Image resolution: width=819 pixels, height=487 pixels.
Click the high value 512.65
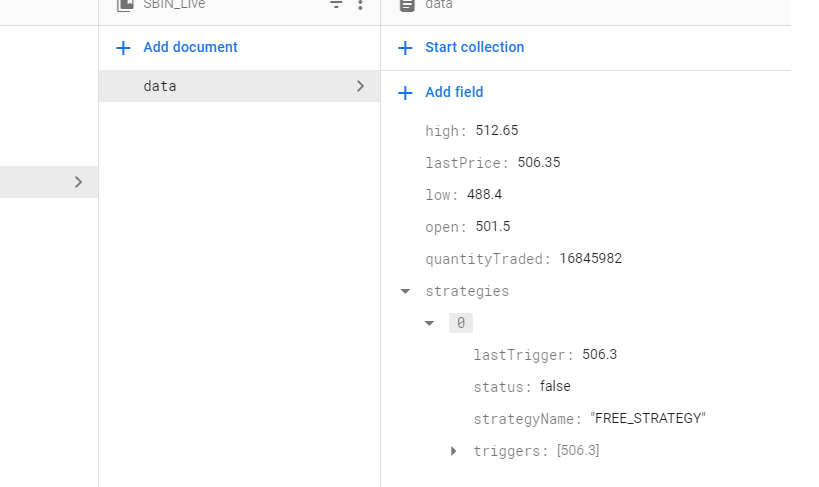[497, 130]
